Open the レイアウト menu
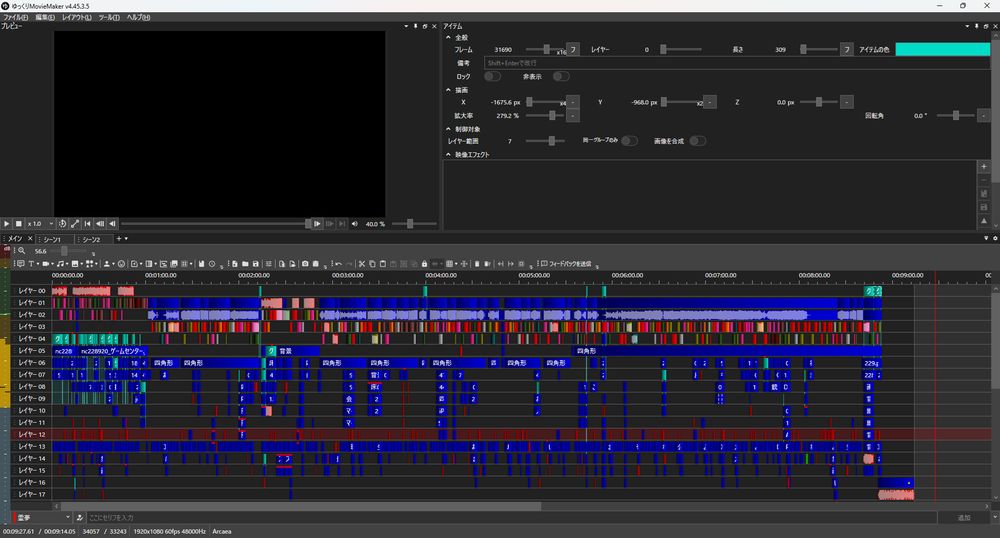 [77, 17]
